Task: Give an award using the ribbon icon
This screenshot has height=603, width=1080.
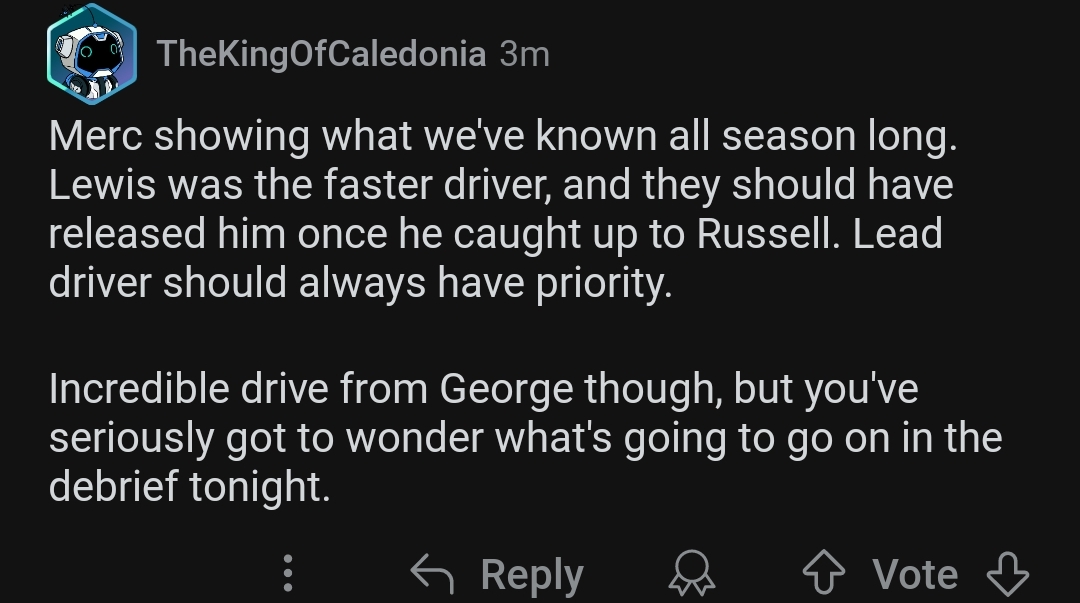Action: click(692, 573)
